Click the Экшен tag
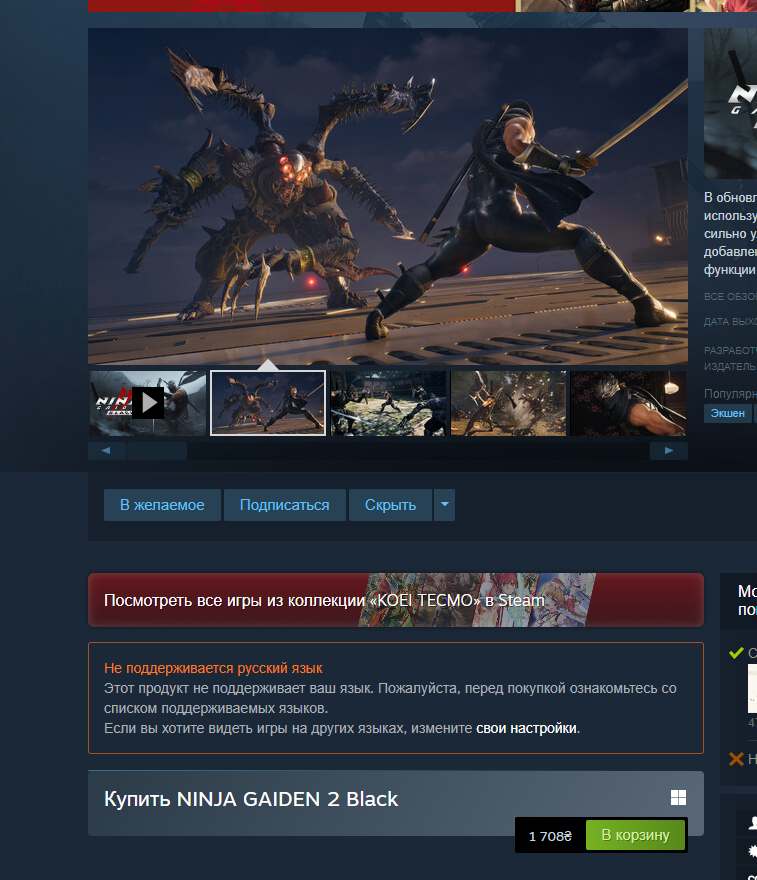Viewport: 757px width, 880px height. [728, 413]
